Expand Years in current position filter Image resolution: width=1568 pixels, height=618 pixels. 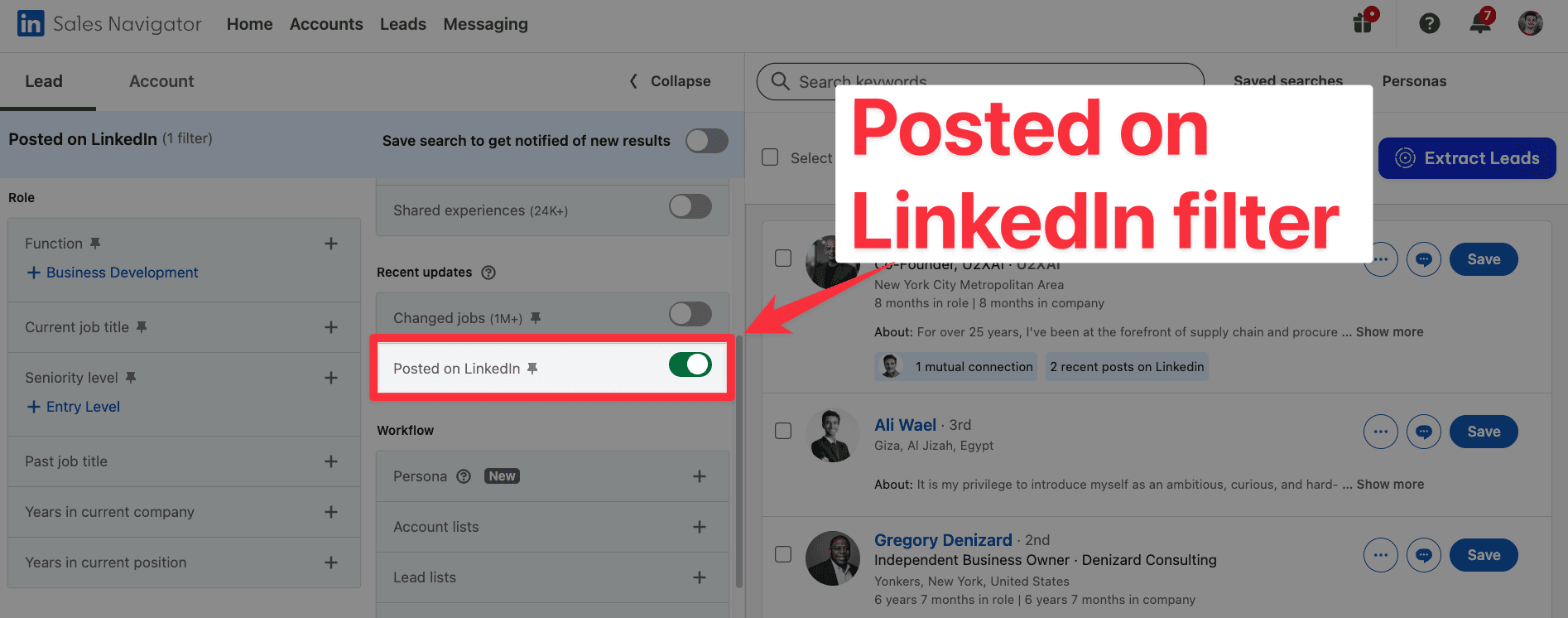click(331, 562)
